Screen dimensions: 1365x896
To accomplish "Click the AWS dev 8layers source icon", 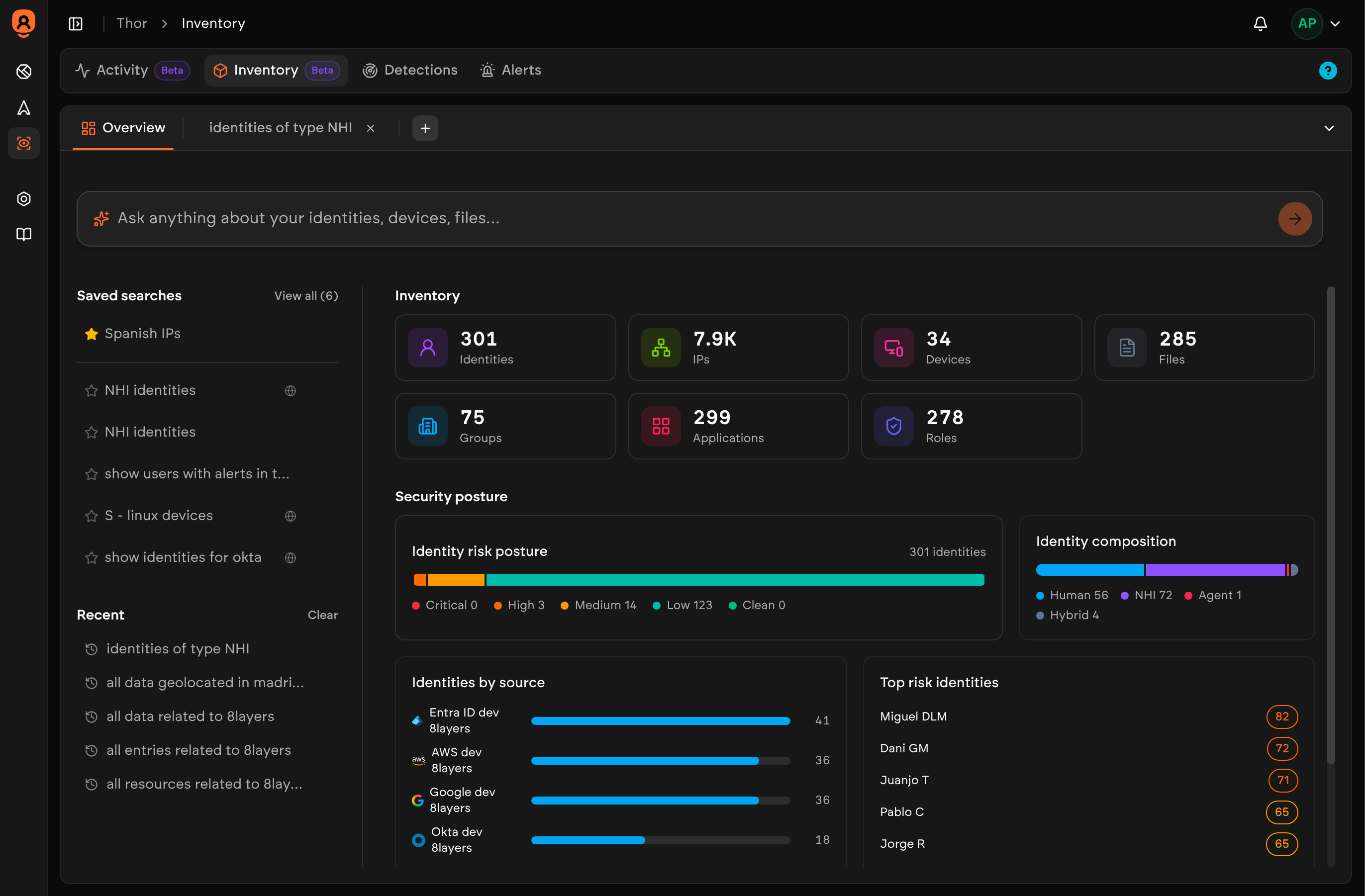I will pyautogui.click(x=419, y=761).
